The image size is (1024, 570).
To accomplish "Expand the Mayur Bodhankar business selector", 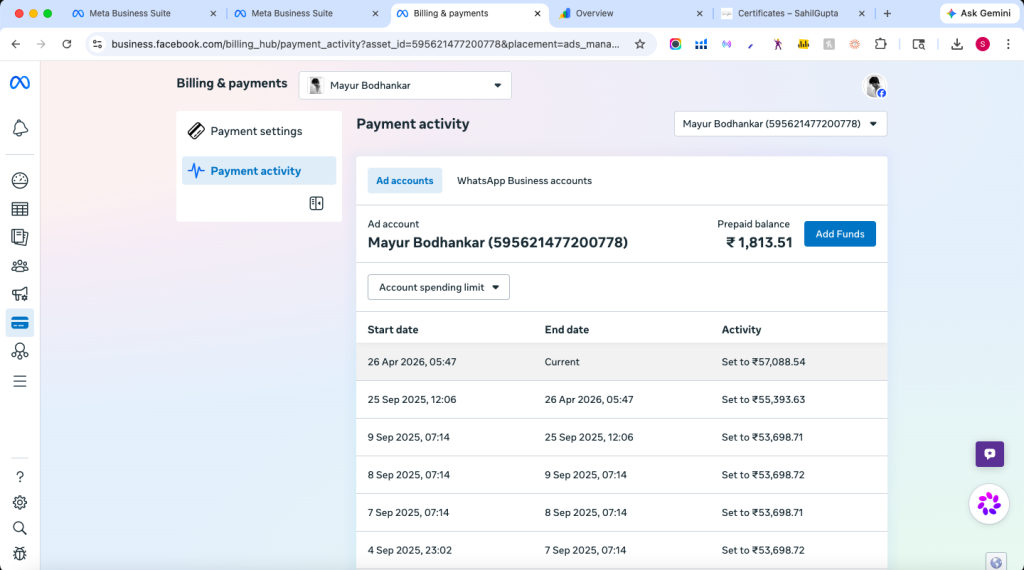I will pos(405,86).
